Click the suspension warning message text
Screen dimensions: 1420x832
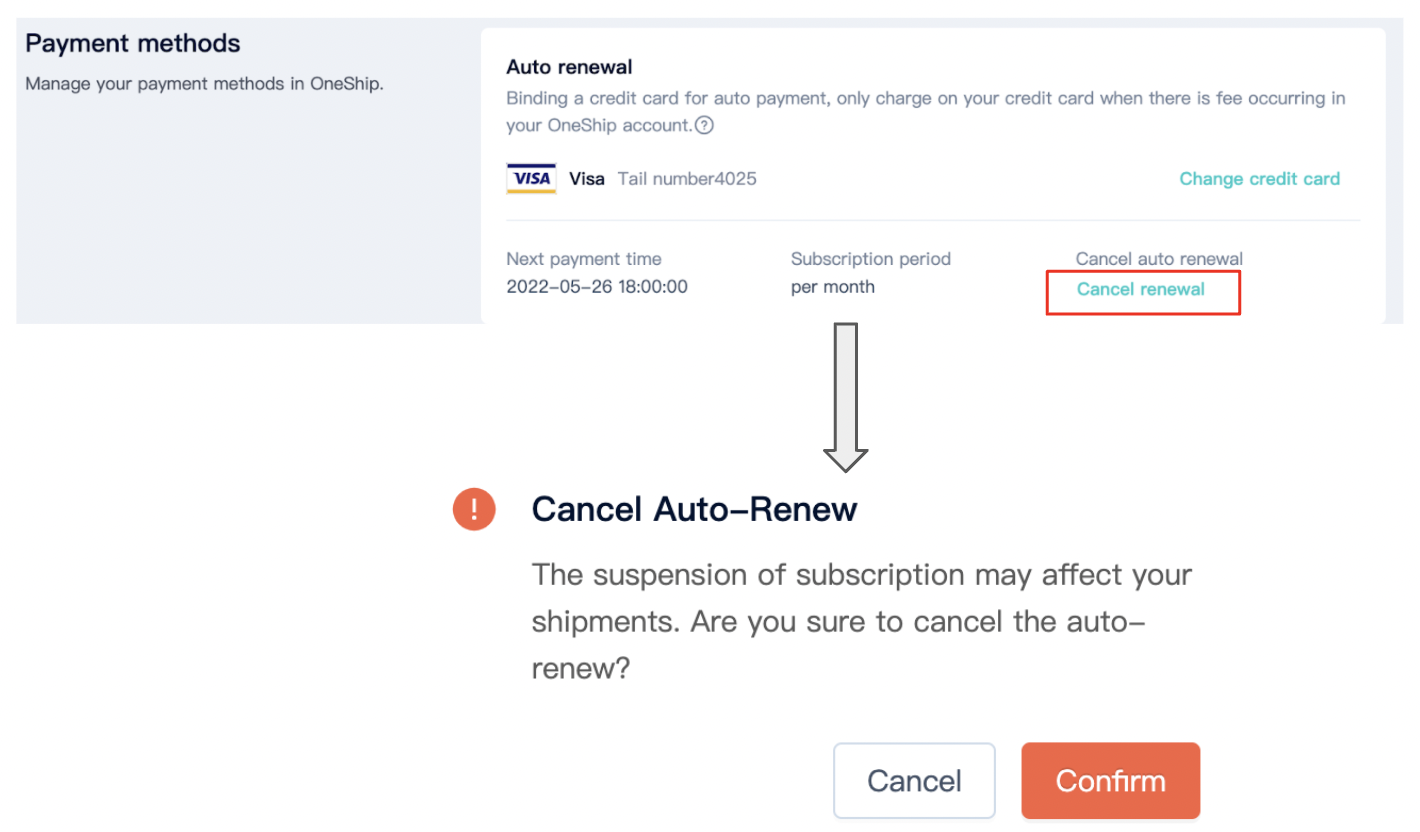862,621
